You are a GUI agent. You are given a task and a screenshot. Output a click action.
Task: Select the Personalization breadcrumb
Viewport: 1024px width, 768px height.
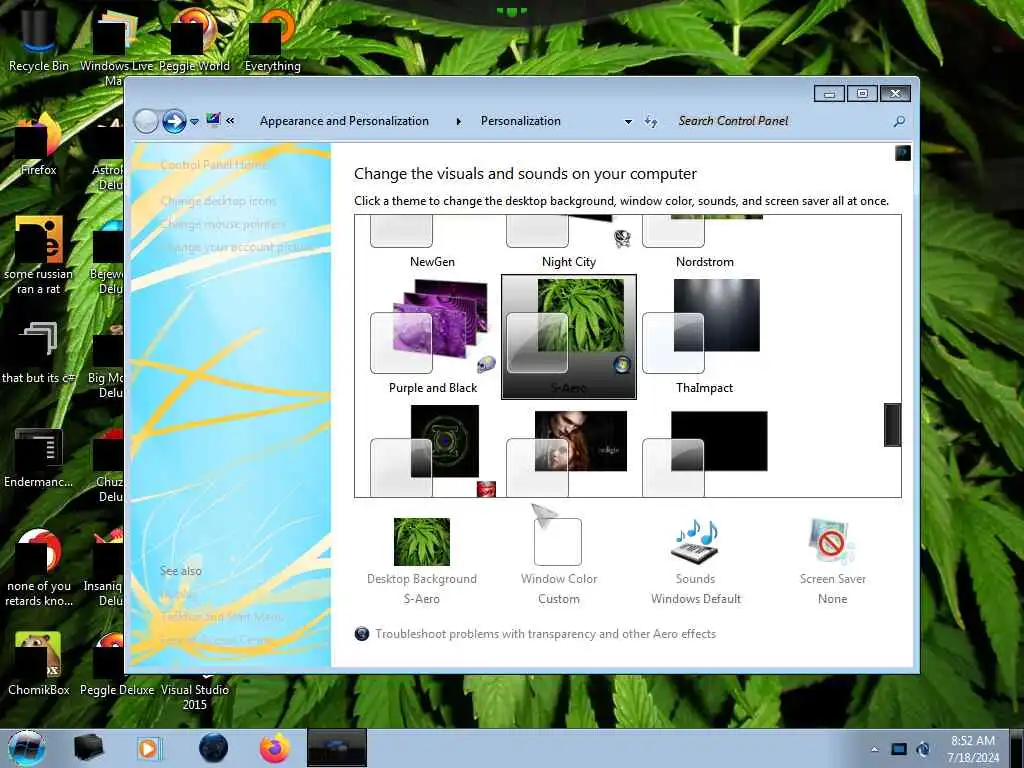(520, 121)
